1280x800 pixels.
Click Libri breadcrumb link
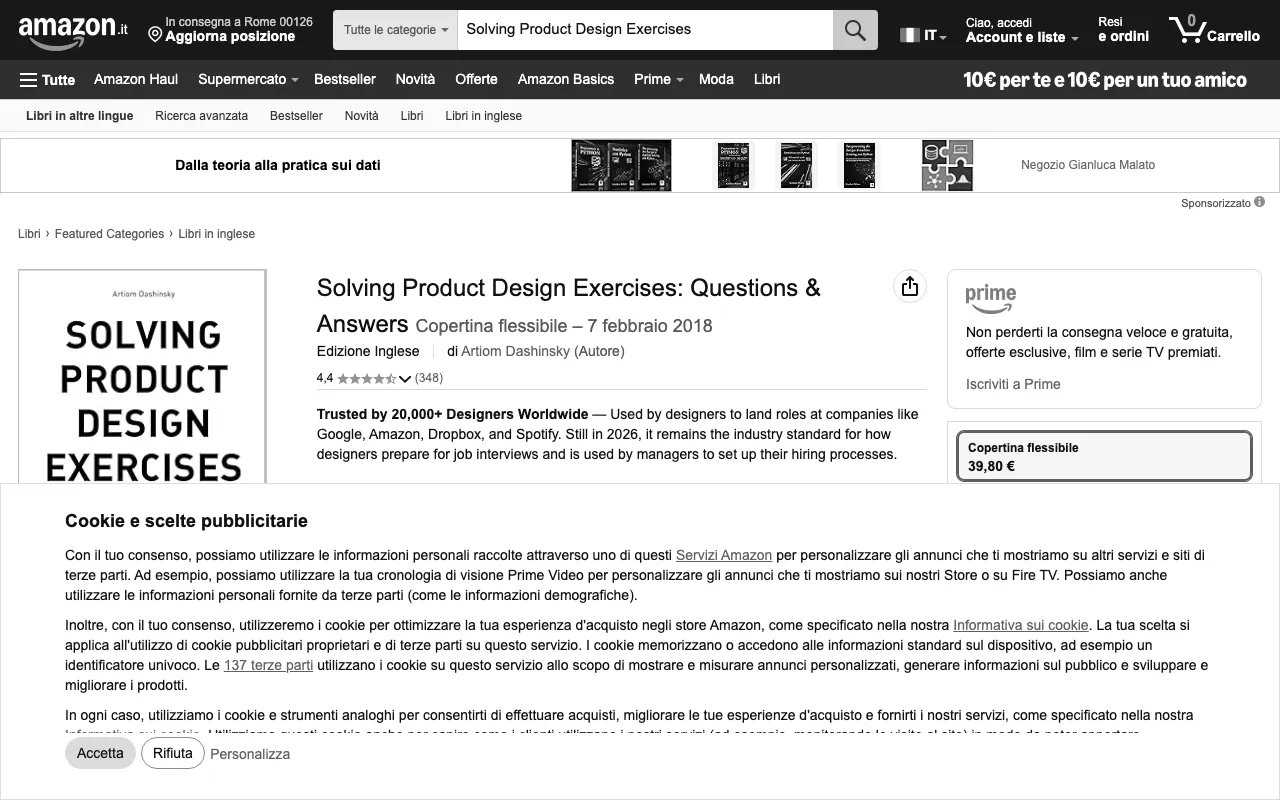coord(29,234)
